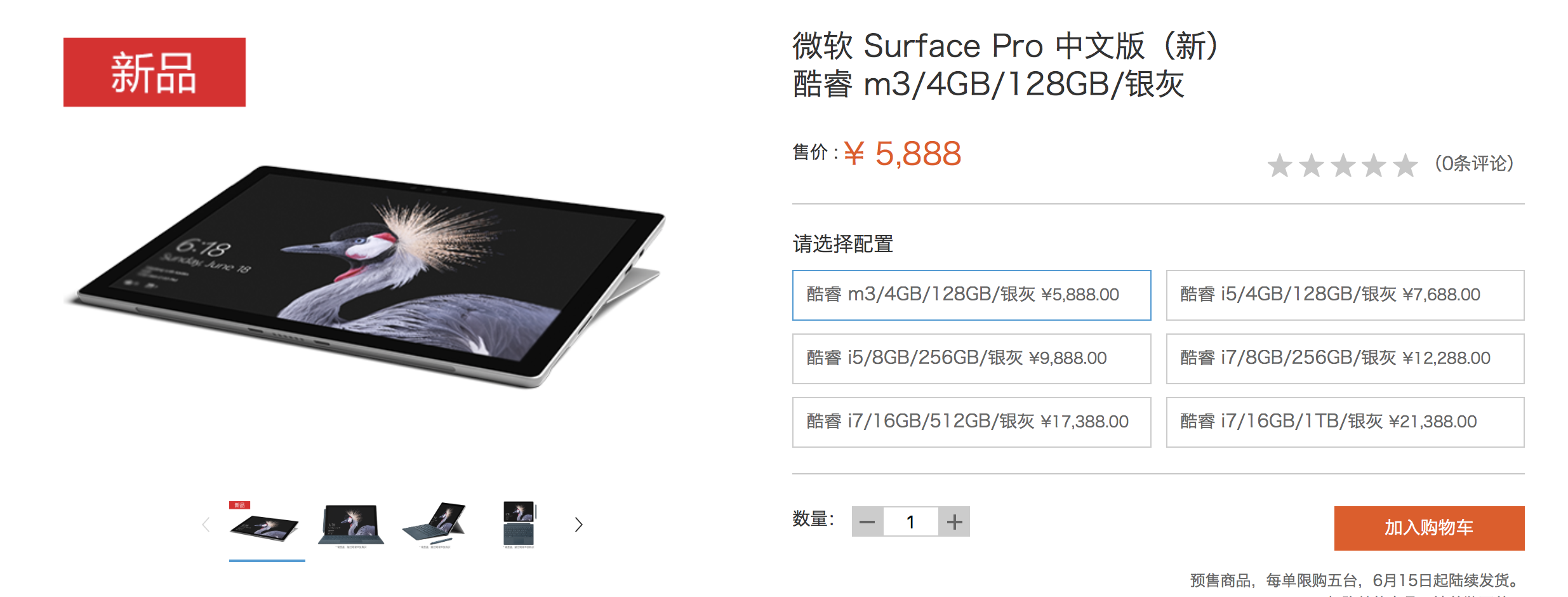This screenshot has height=597, width=1568.
Task: Choose the i5/8GB/256GB ¥9,888 configuration
Action: [x=971, y=359]
